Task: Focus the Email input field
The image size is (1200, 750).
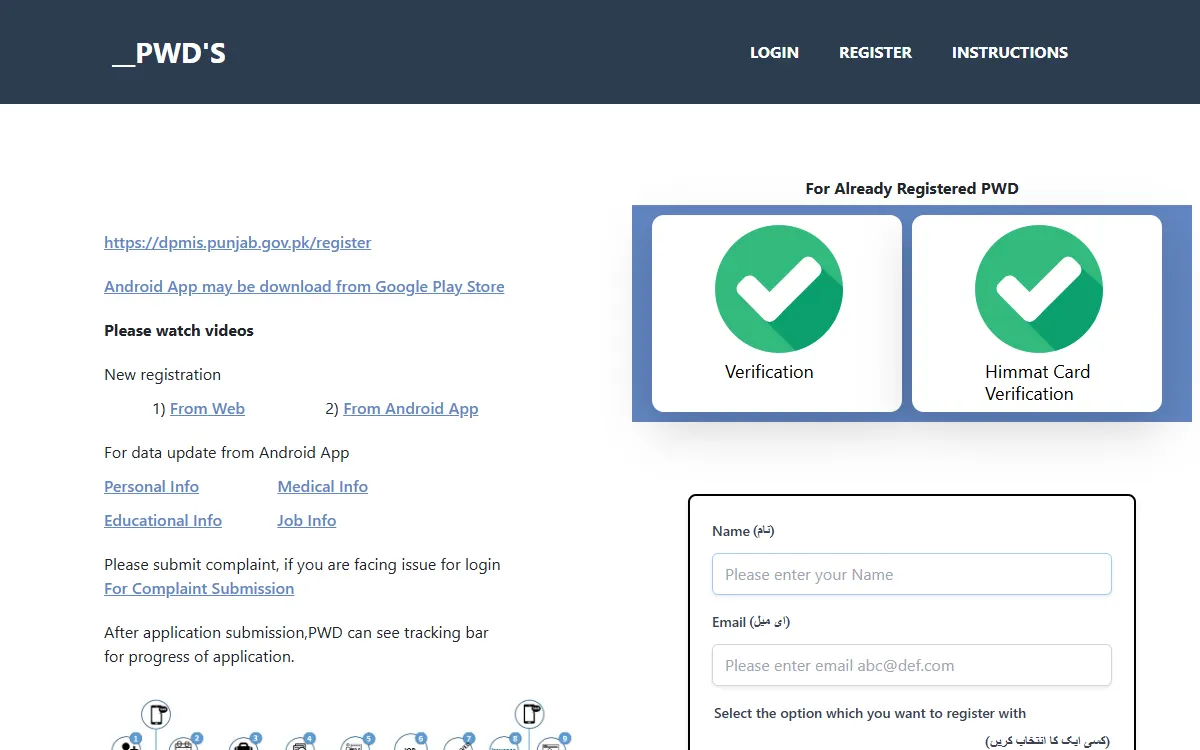Action: (x=912, y=665)
